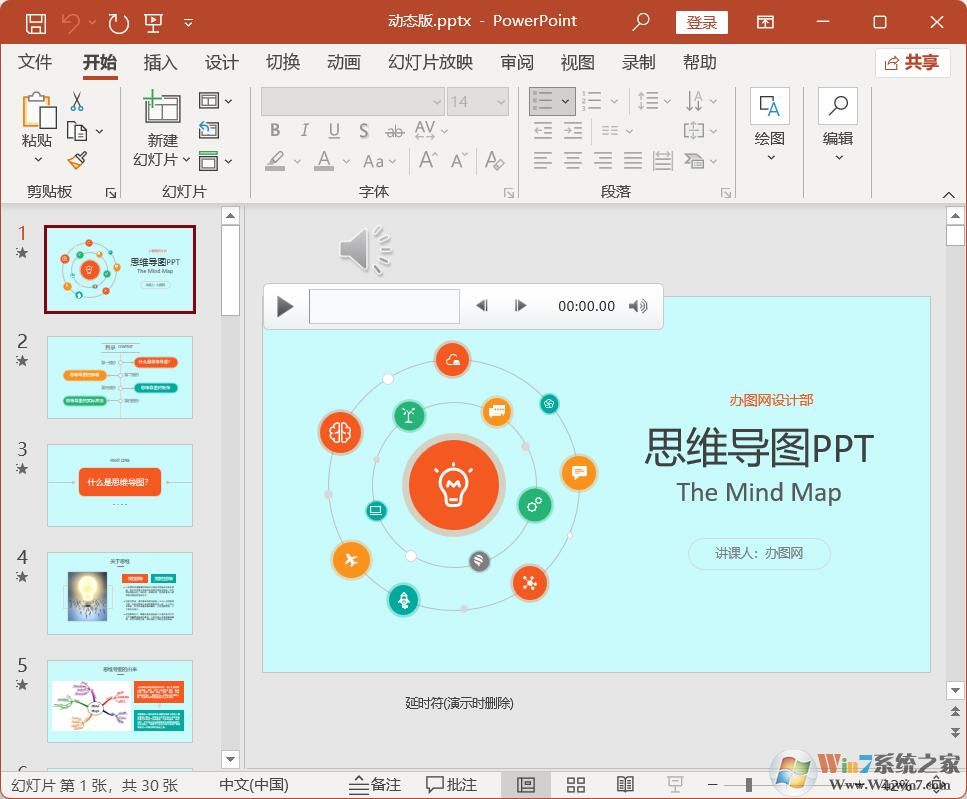Click the Format Painter brush icon

tap(77, 160)
